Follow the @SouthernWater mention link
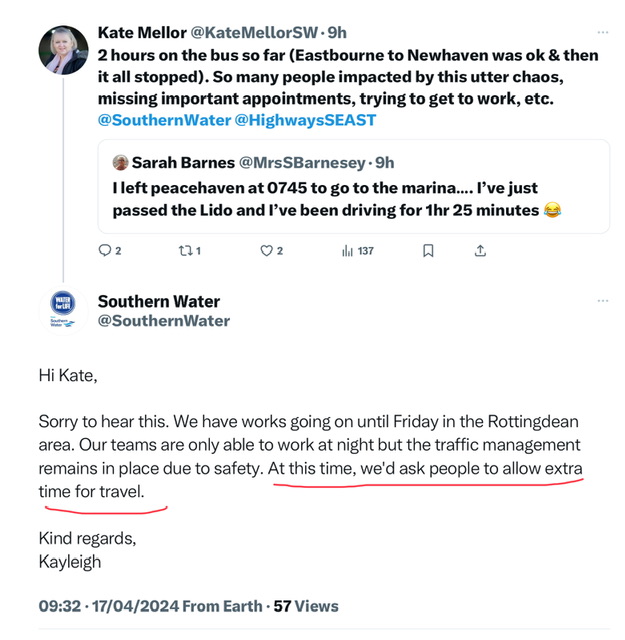 (x=164, y=120)
